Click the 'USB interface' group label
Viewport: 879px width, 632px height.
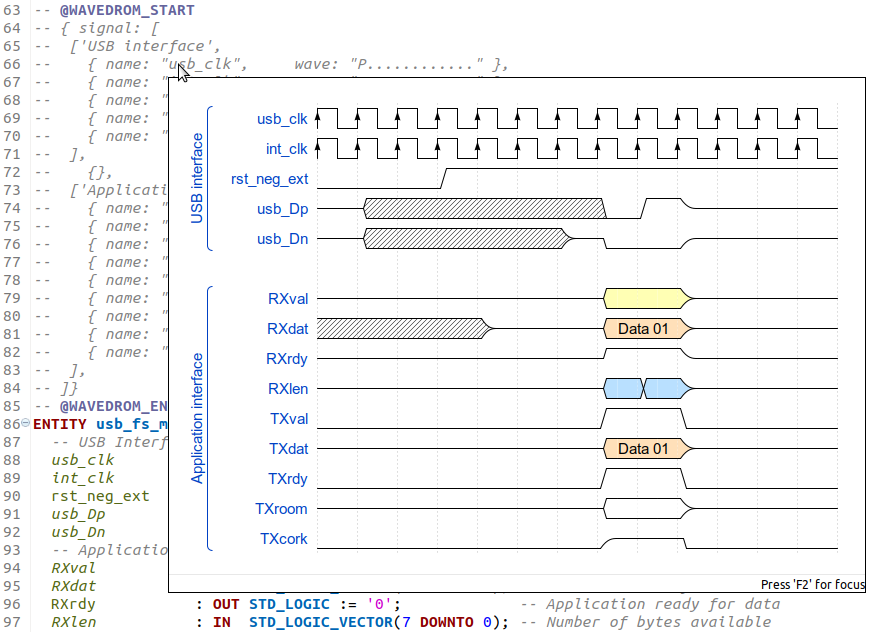[196, 178]
